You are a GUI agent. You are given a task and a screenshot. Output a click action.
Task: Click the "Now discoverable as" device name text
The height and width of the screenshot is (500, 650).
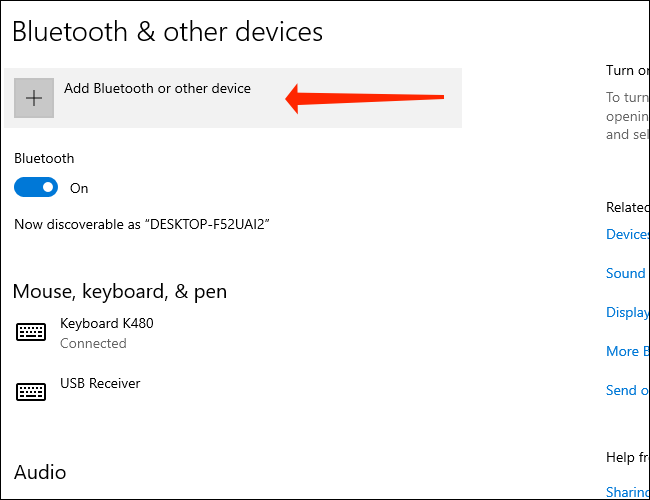(x=142, y=224)
